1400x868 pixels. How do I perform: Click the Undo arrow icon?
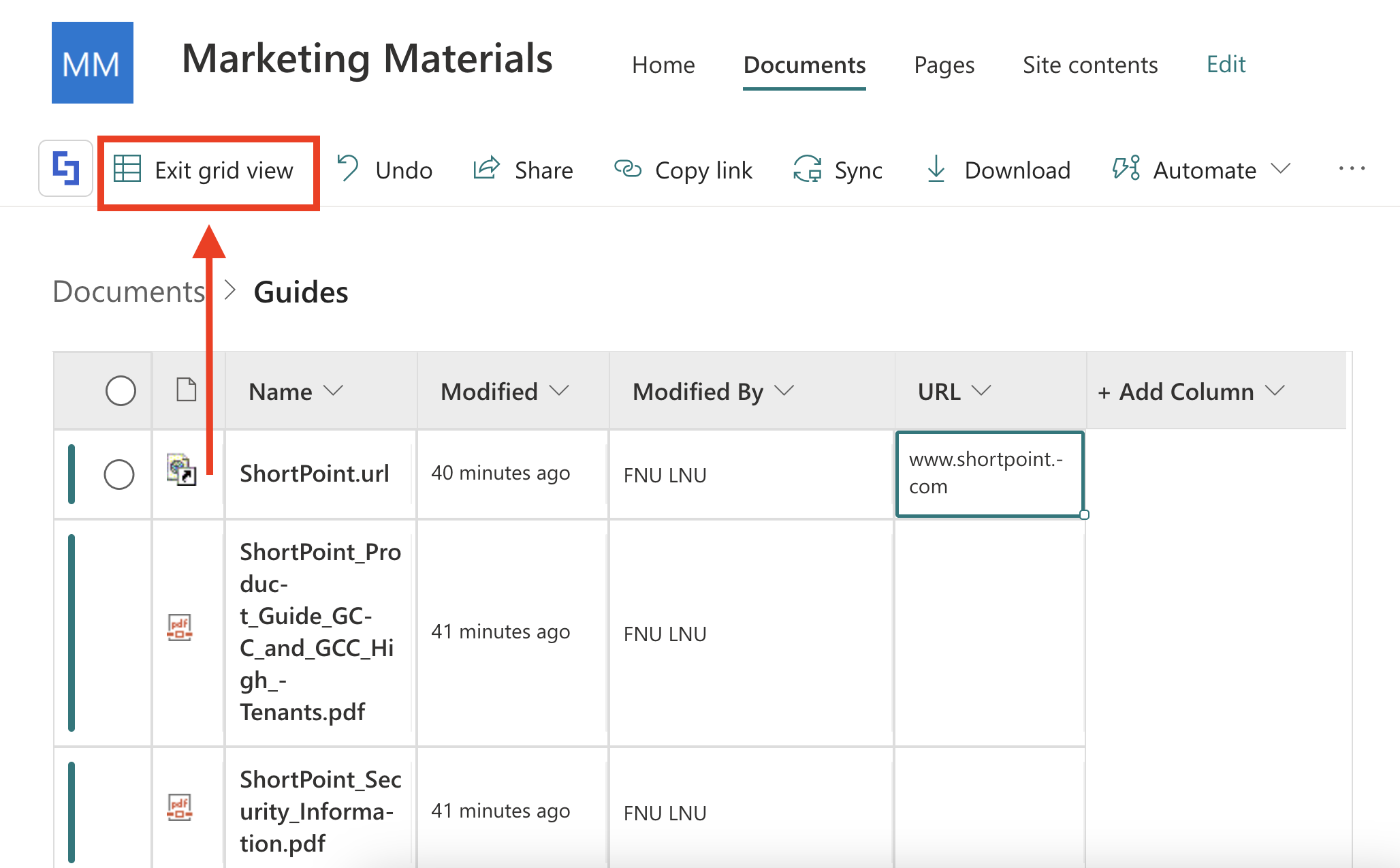coord(348,168)
